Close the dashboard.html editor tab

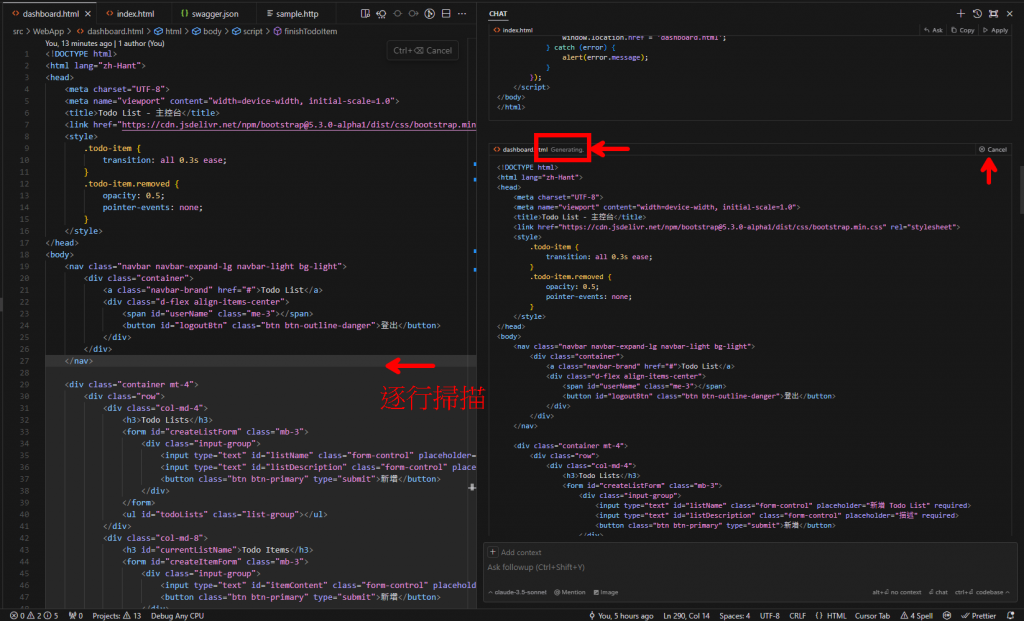[x=88, y=14]
